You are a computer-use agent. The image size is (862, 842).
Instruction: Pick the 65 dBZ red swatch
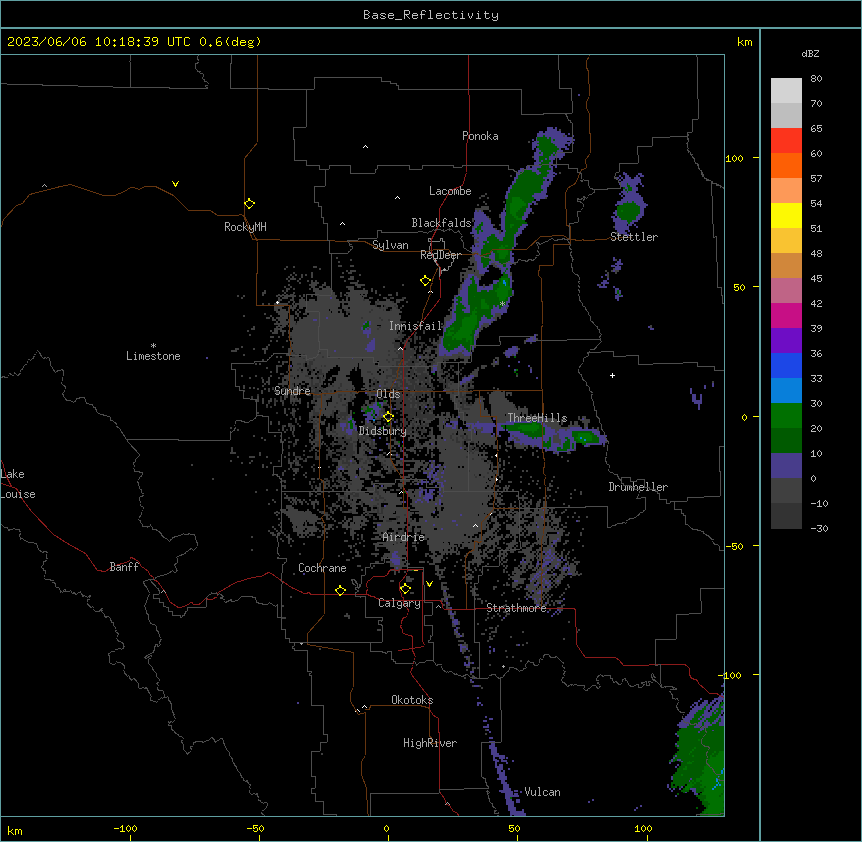(x=786, y=141)
